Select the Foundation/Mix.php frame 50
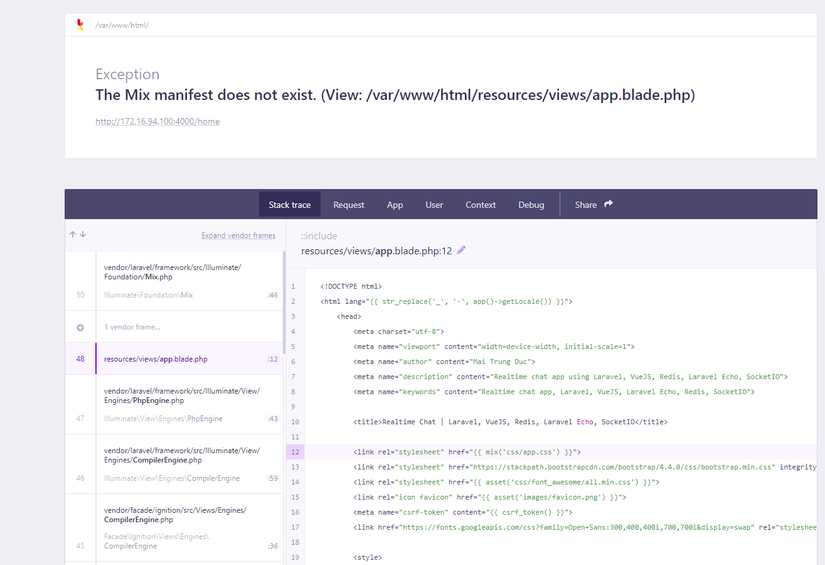Image resolution: width=825 pixels, height=565 pixels. click(174, 281)
